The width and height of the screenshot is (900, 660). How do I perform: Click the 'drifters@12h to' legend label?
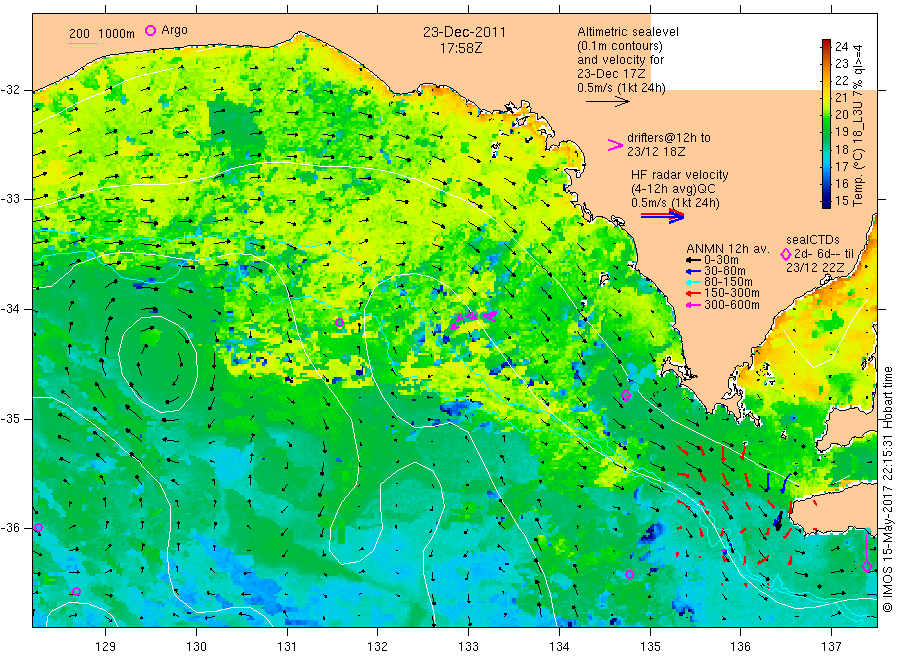(669, 138)
